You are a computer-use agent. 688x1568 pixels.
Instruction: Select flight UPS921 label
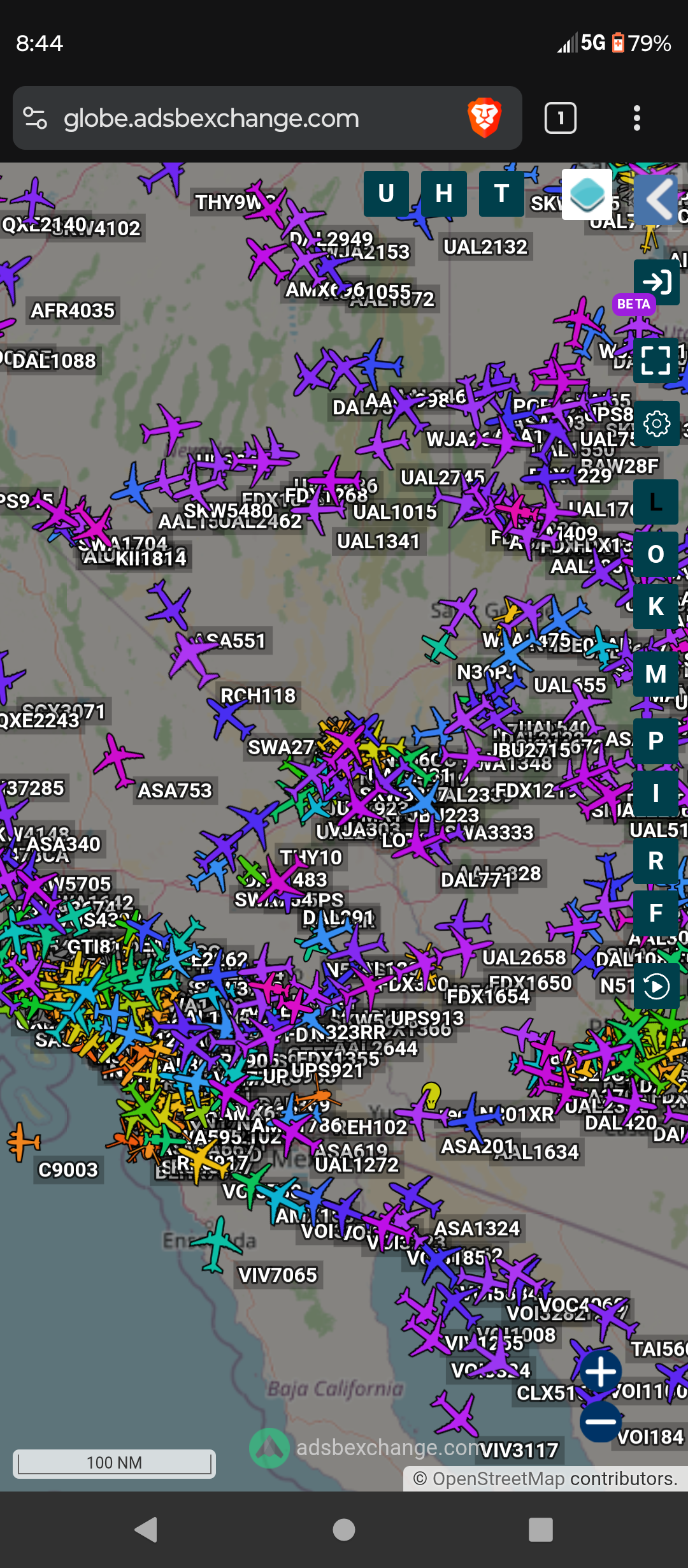point(327,1071)
